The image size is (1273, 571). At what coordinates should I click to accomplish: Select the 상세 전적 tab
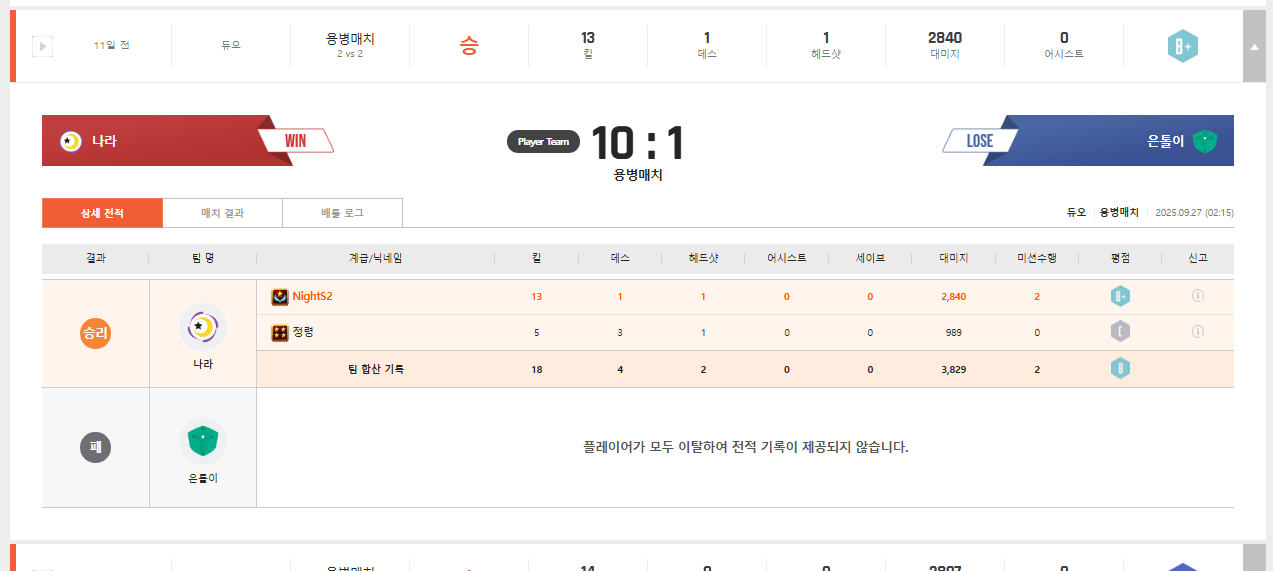pos(102,213)
